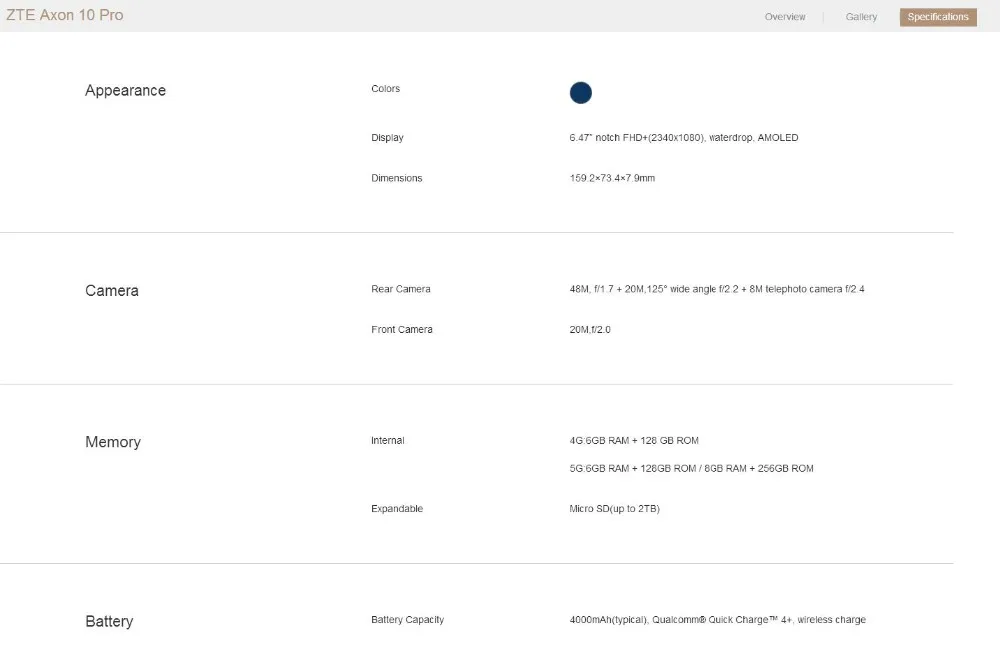1000x658 pixels.
Task: Click the Battery section heading
Action: 109,621
